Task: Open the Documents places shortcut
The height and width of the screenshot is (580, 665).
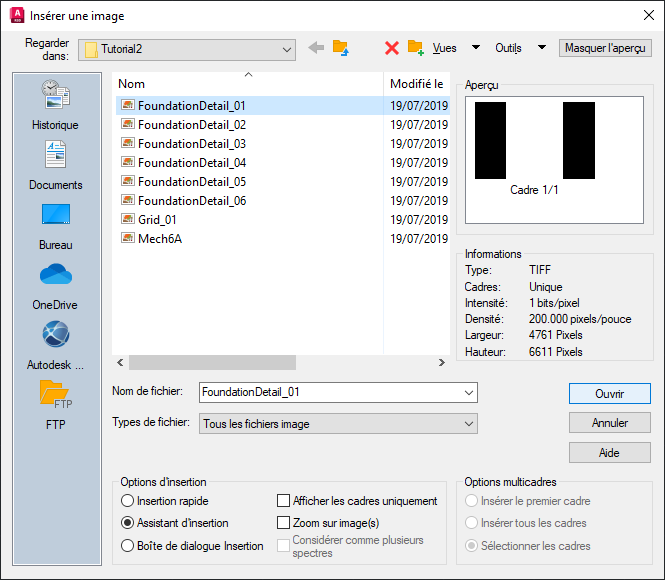Action: pos(56,165)
